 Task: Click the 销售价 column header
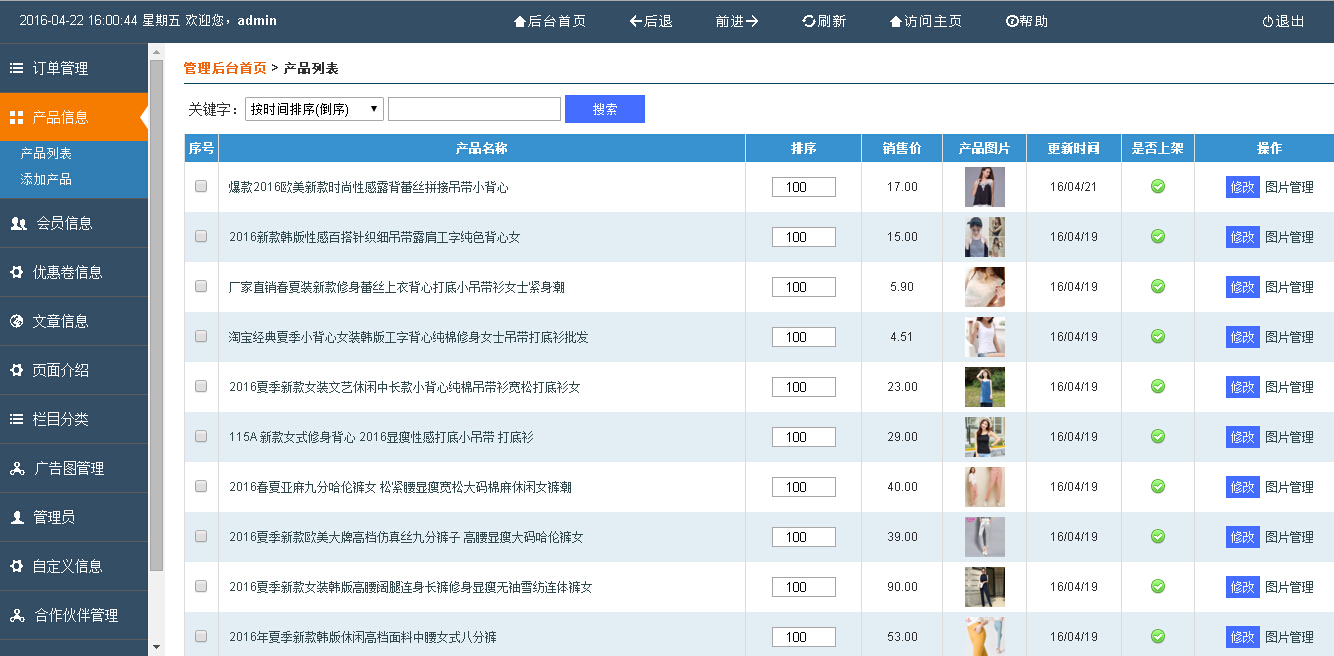(x=902, y=148)
